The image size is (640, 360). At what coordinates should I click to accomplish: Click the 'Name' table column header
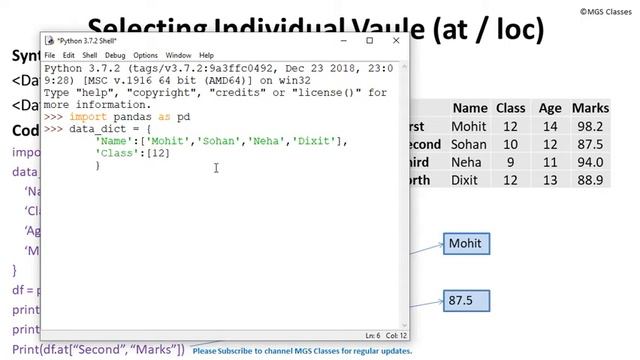pyautogui.click(x=470, y=108)
